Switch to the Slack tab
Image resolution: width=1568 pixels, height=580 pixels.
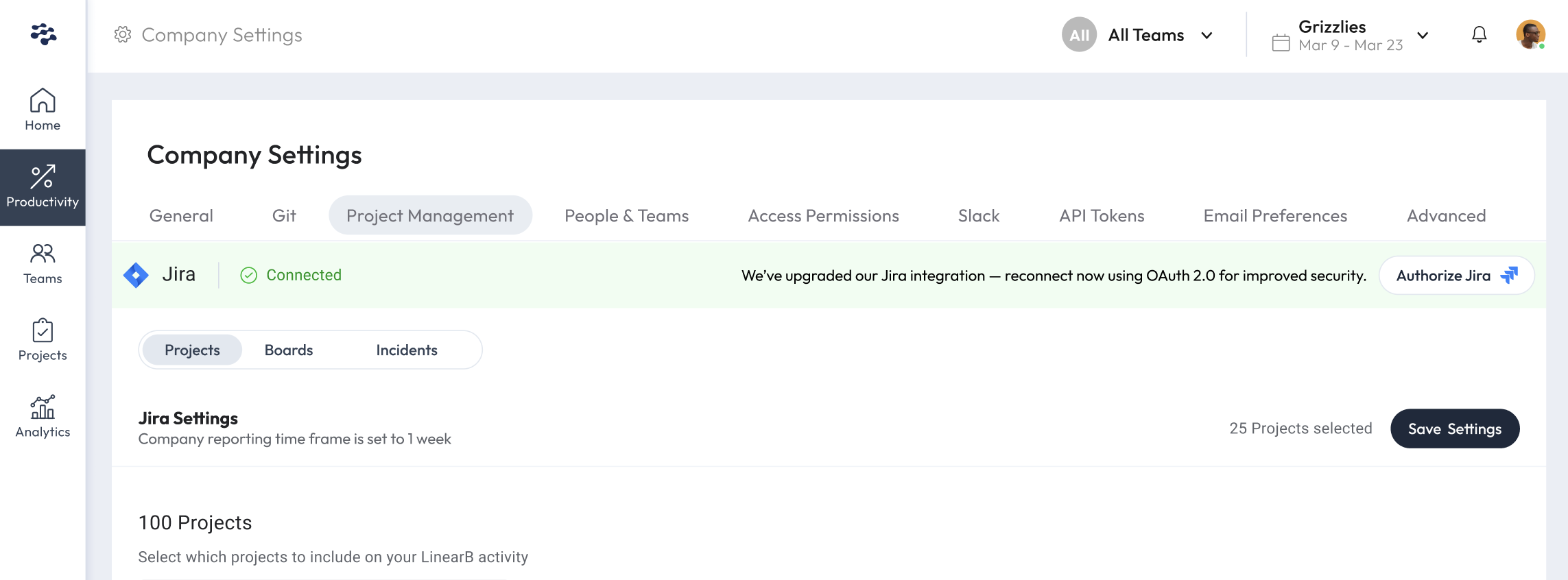tap(978, 216)
